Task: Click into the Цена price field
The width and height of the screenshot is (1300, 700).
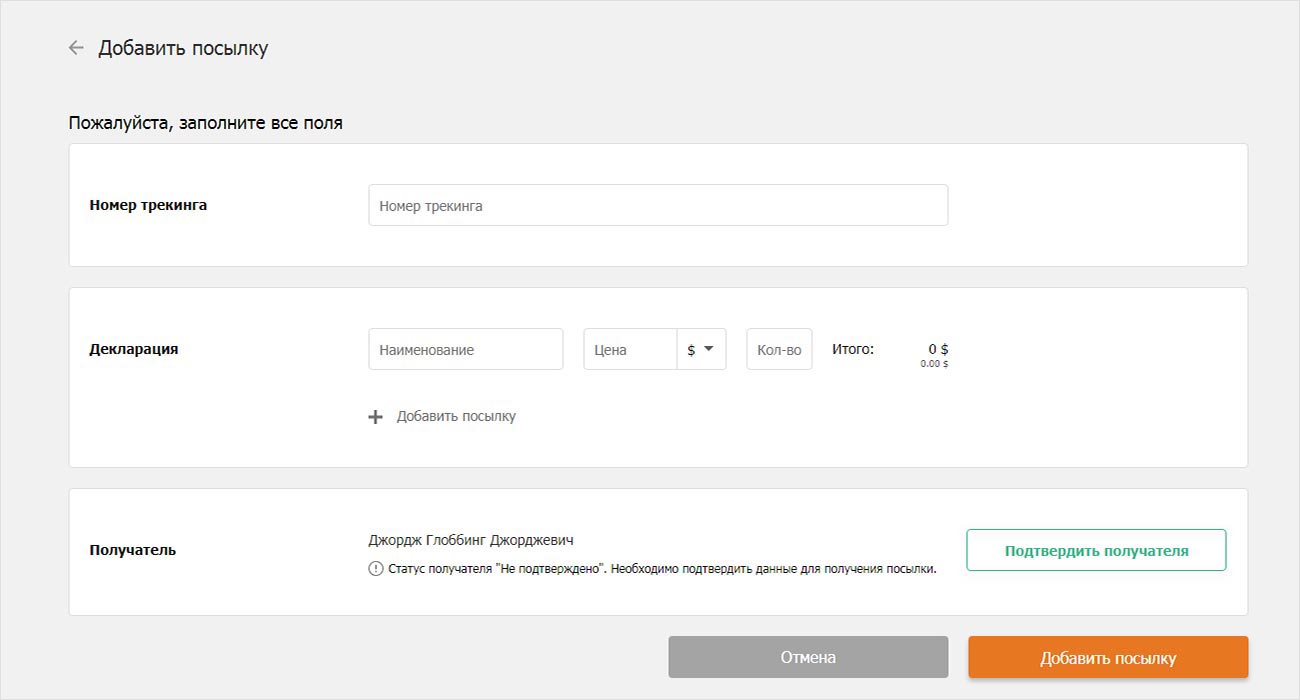Action: tap(630, 350)
